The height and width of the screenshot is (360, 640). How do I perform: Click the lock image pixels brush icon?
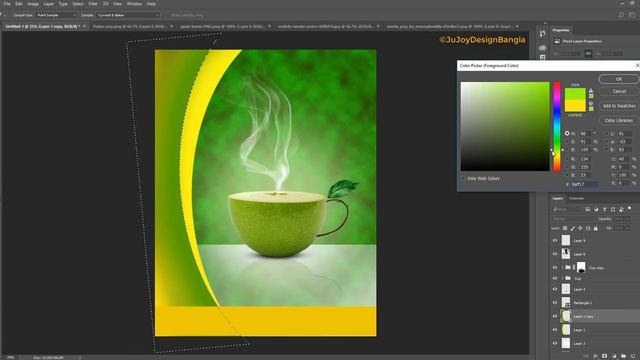click(x=573, y=229)
